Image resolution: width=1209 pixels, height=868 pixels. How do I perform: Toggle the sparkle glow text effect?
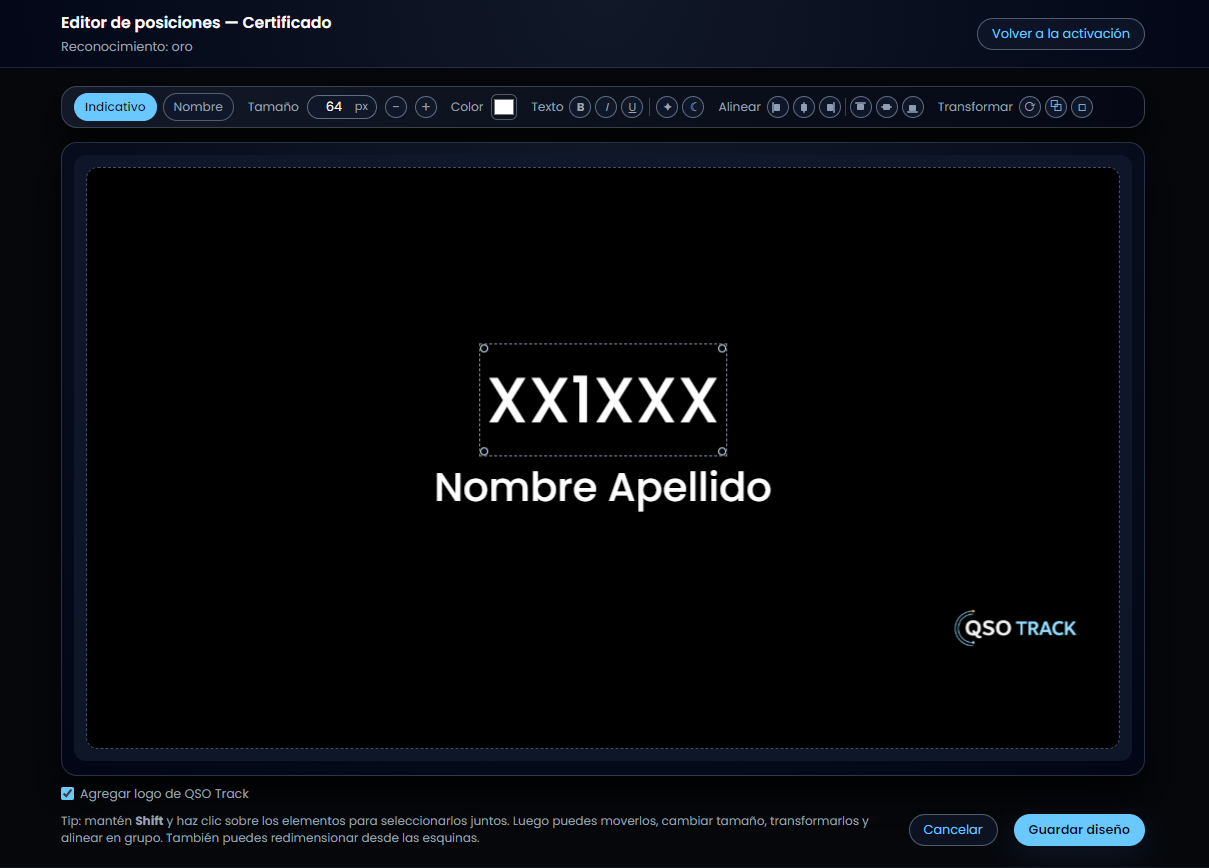point(667,107)
